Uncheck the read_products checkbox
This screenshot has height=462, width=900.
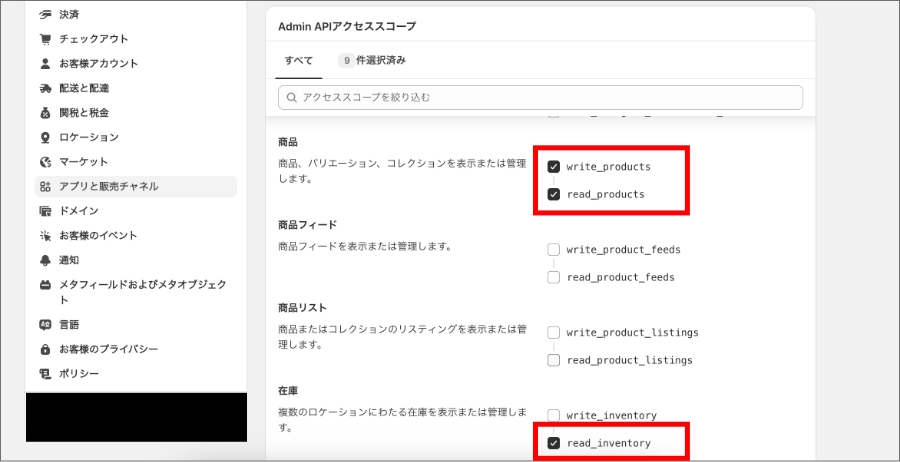(x=553, y=195)
